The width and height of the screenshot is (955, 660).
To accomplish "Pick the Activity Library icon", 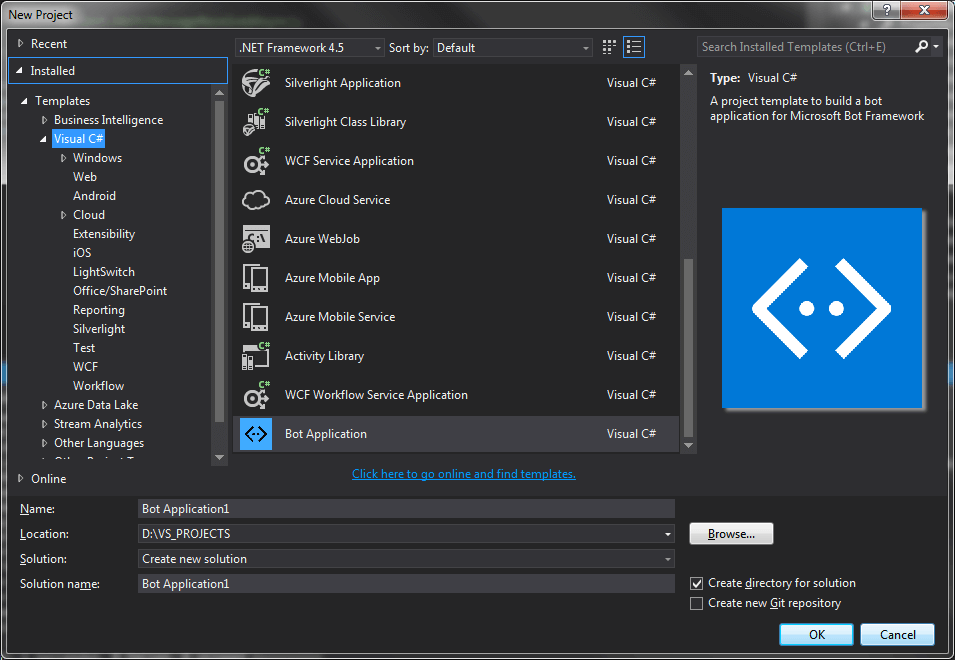I will pyautogui.click(x=256, y=356).
